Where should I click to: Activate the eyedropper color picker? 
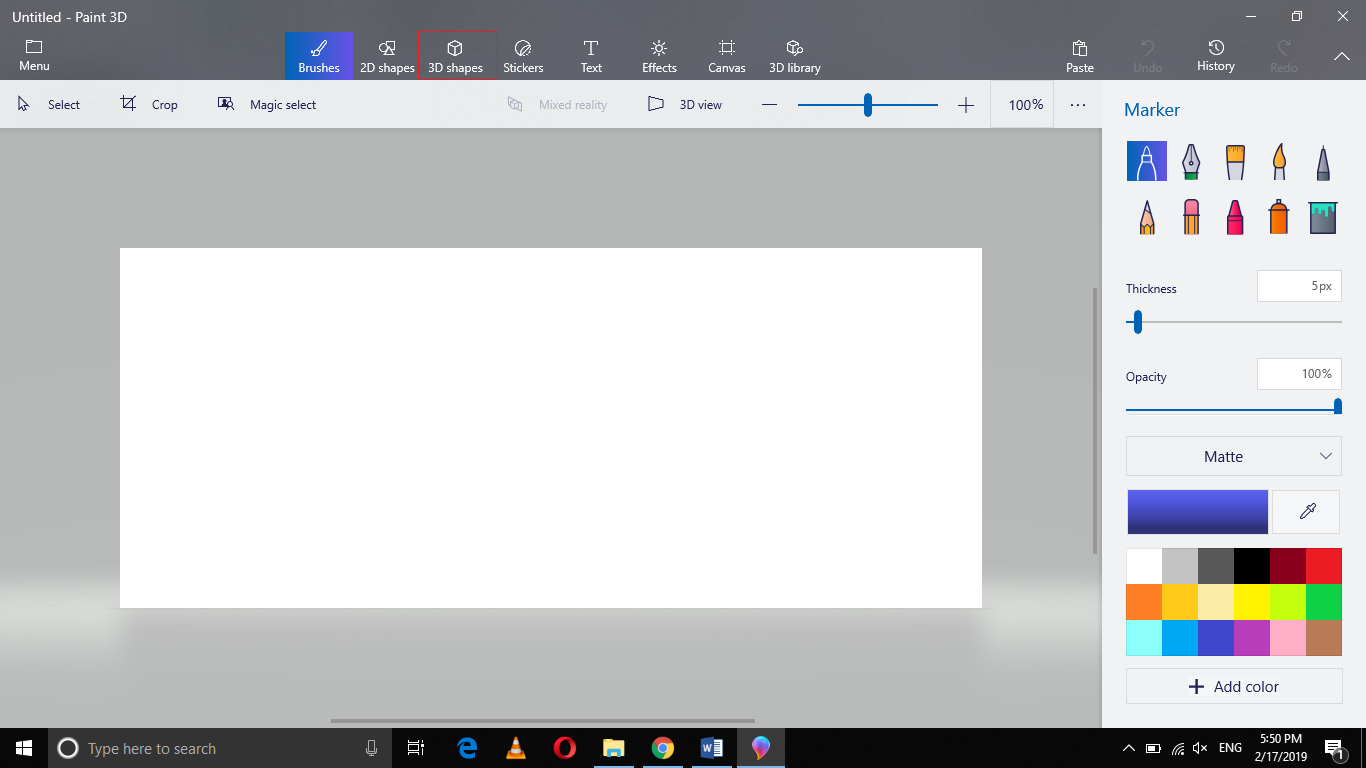pos(1306,511)
